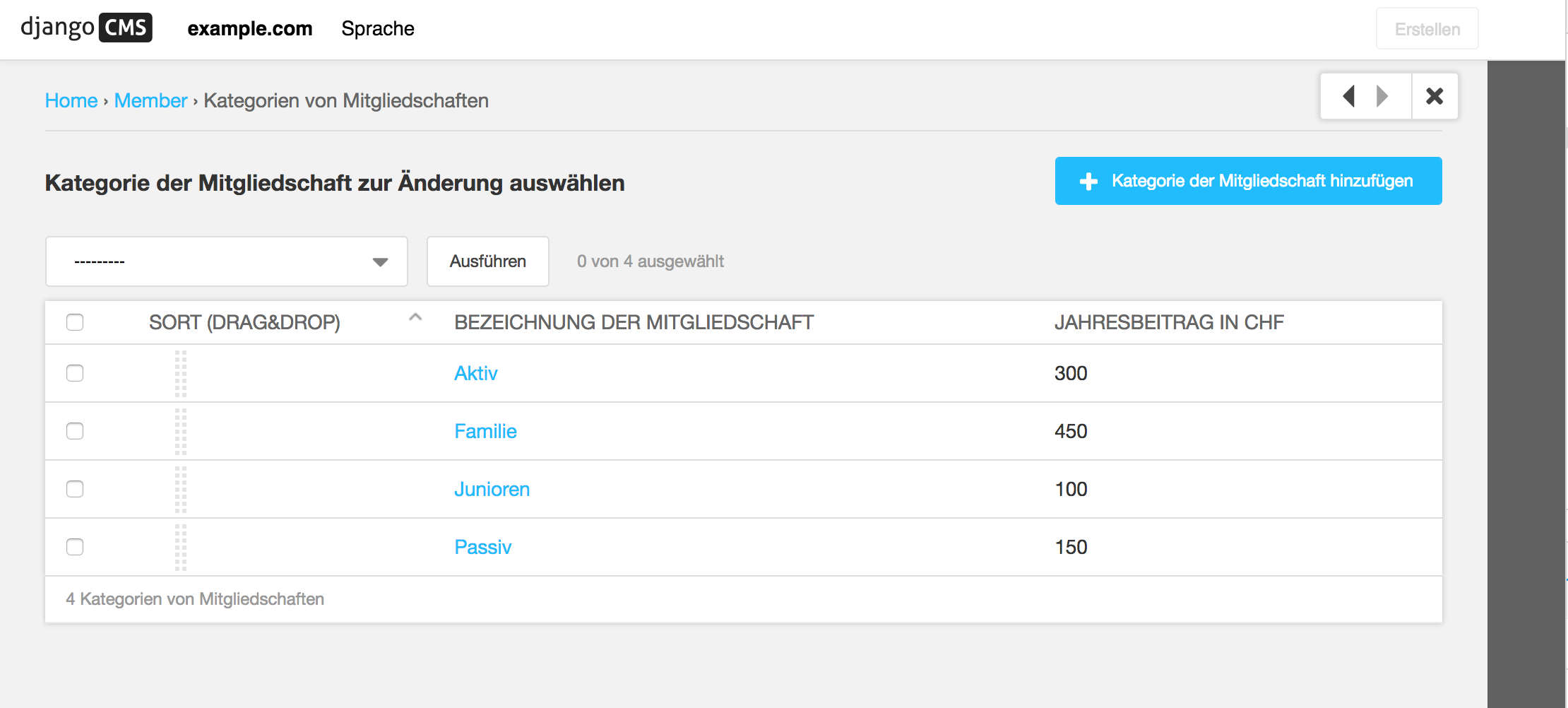The width and height of the screenshot is (1568, 708).
Task: Close the side frame with the X icon
Action: point(1435,96)
